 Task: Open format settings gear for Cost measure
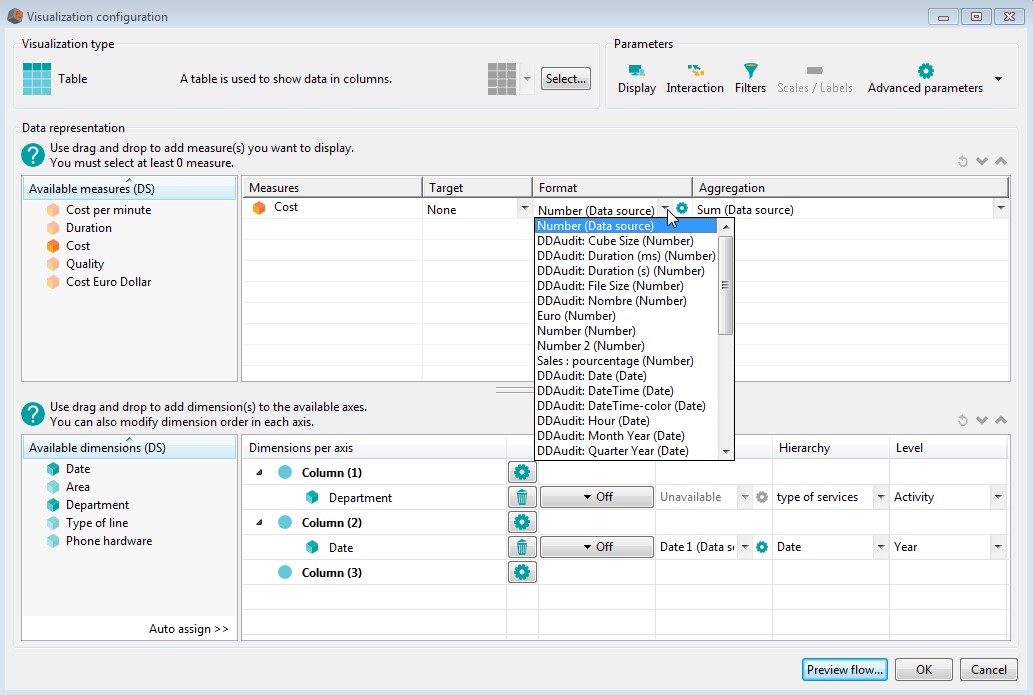[x=682, y=209]
